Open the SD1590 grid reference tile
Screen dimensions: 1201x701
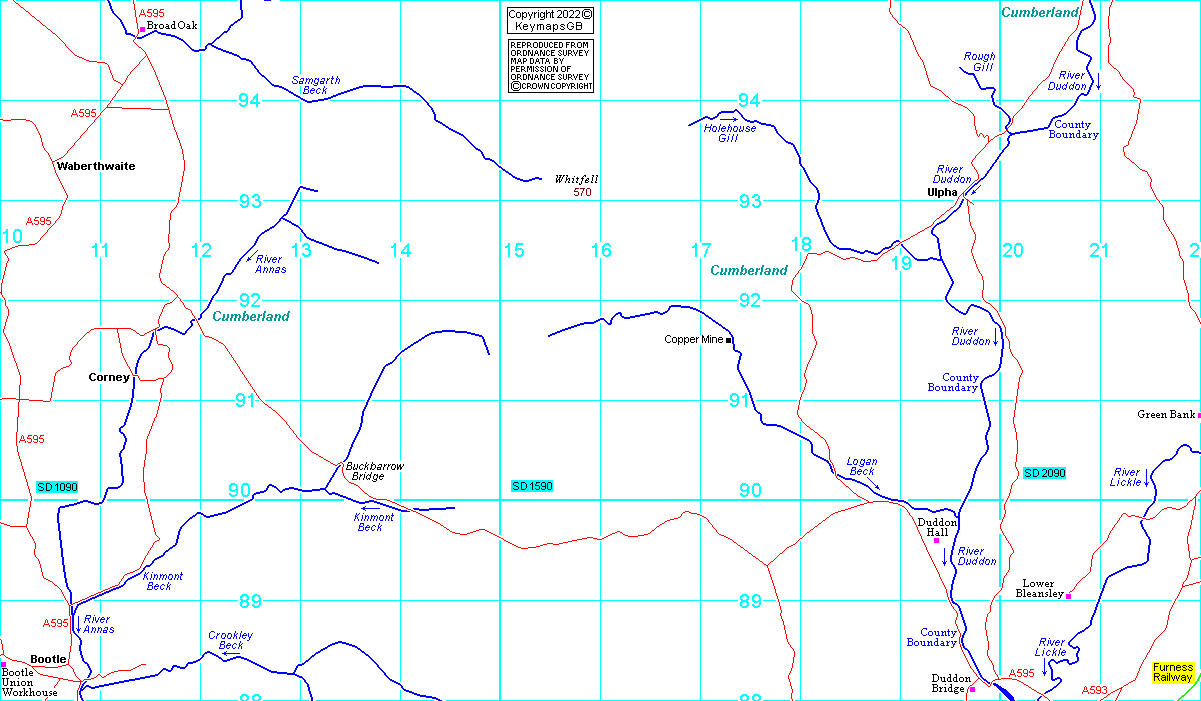(532, 486)
